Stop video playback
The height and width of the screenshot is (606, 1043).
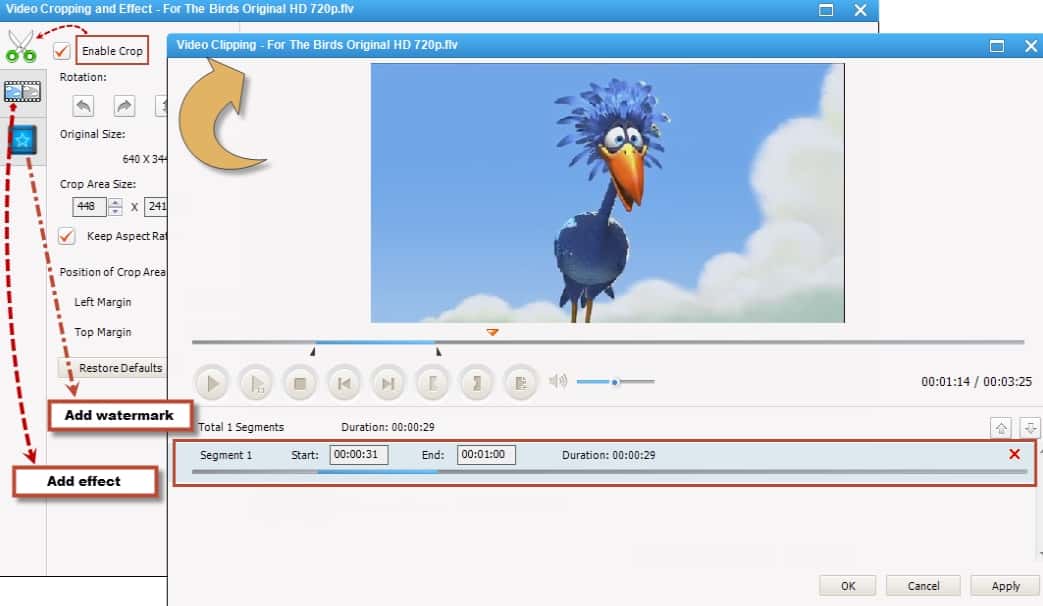pos(300,383)
